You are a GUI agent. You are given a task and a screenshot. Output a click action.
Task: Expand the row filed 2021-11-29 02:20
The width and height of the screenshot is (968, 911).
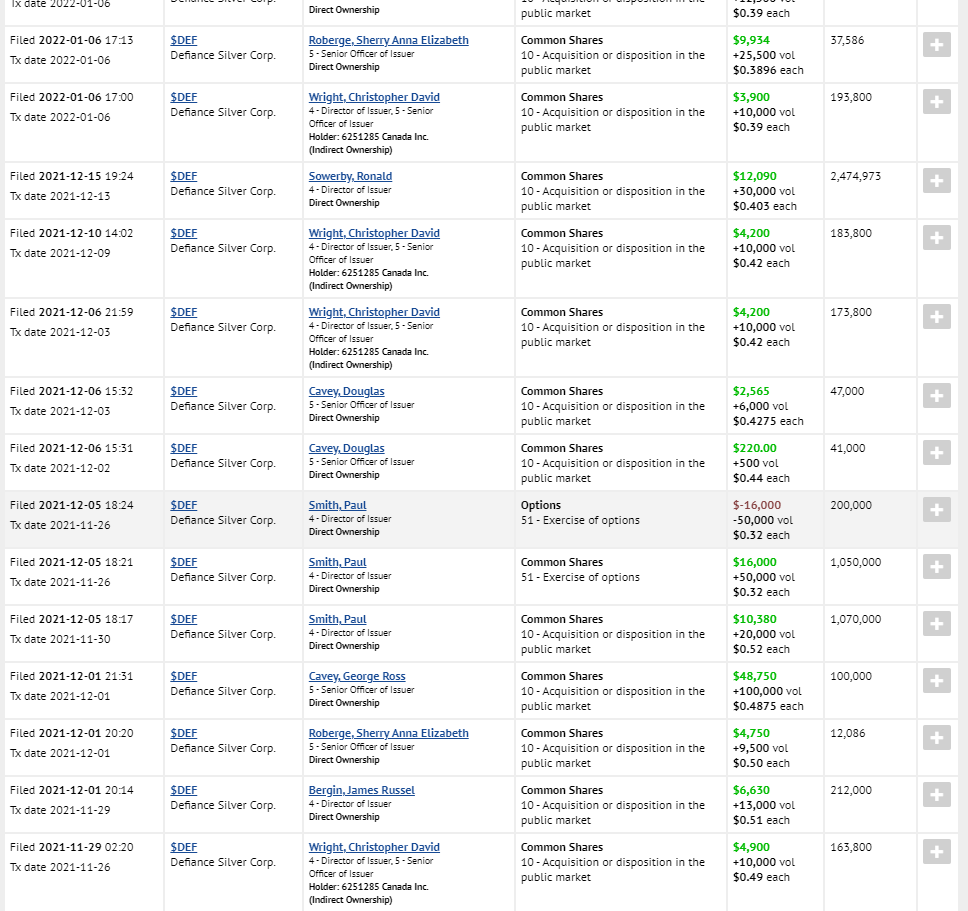tap(937, 852)
